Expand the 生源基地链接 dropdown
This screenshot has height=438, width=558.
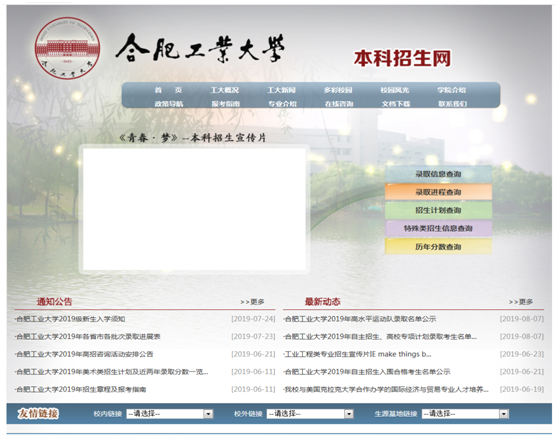(465, 414)
